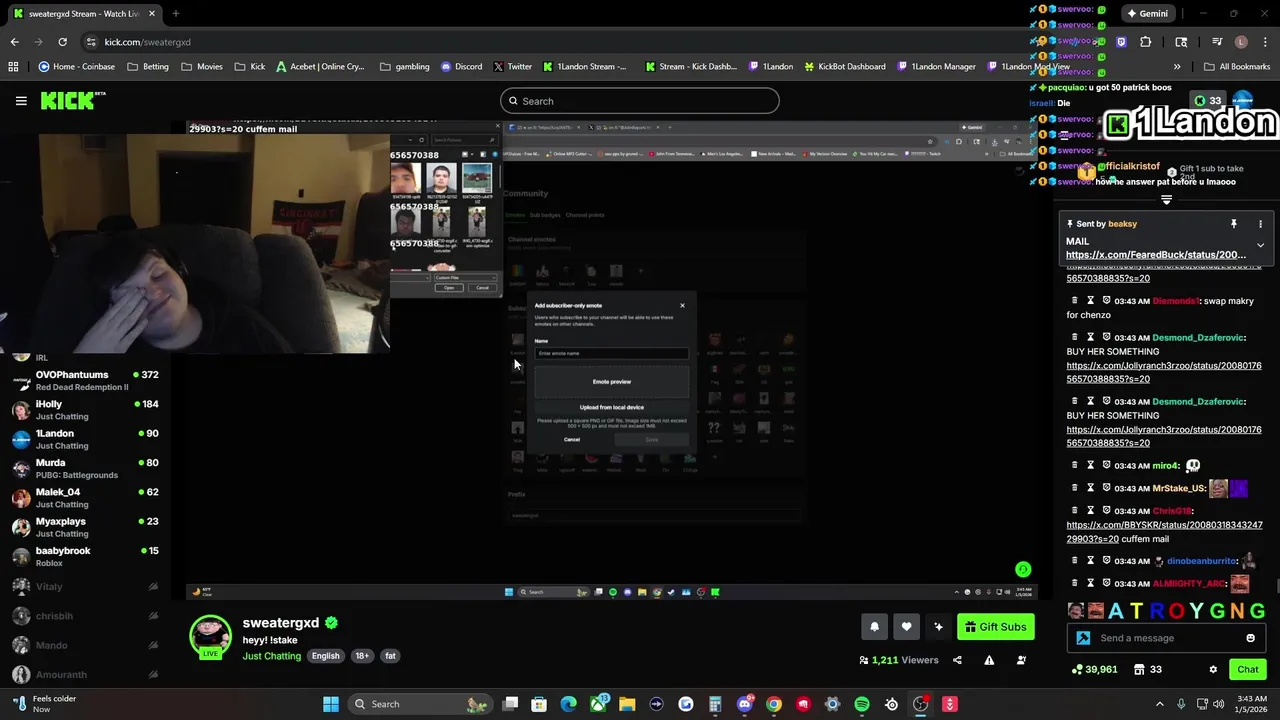This screenshot has width=1280, height=720.
Task: Open the Discord bookmark
Action: coord(461,67)
